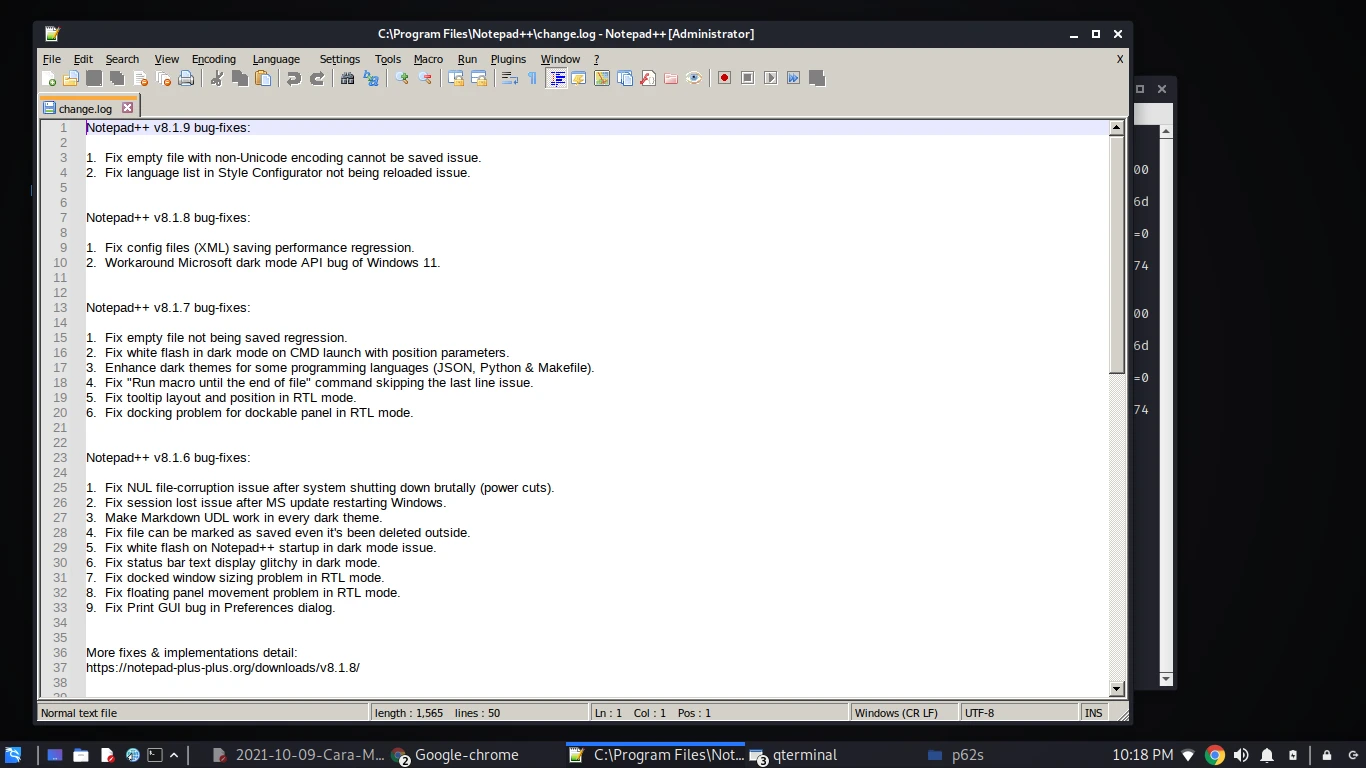Click the scrollbar down arrow in editor
Viewport: 1366px width, 768px height.
tap(1117, 689)
